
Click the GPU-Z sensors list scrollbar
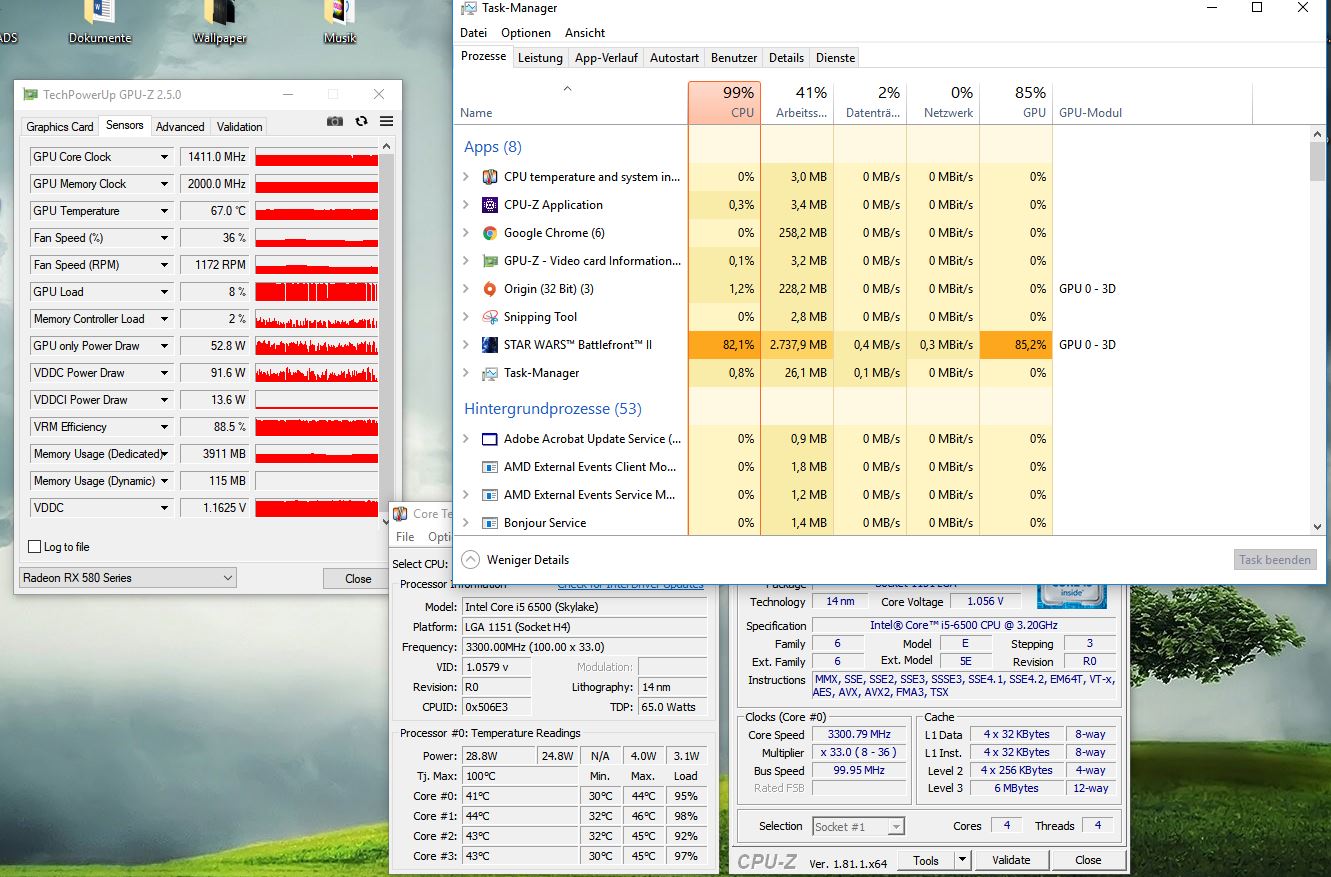[387, 331]
